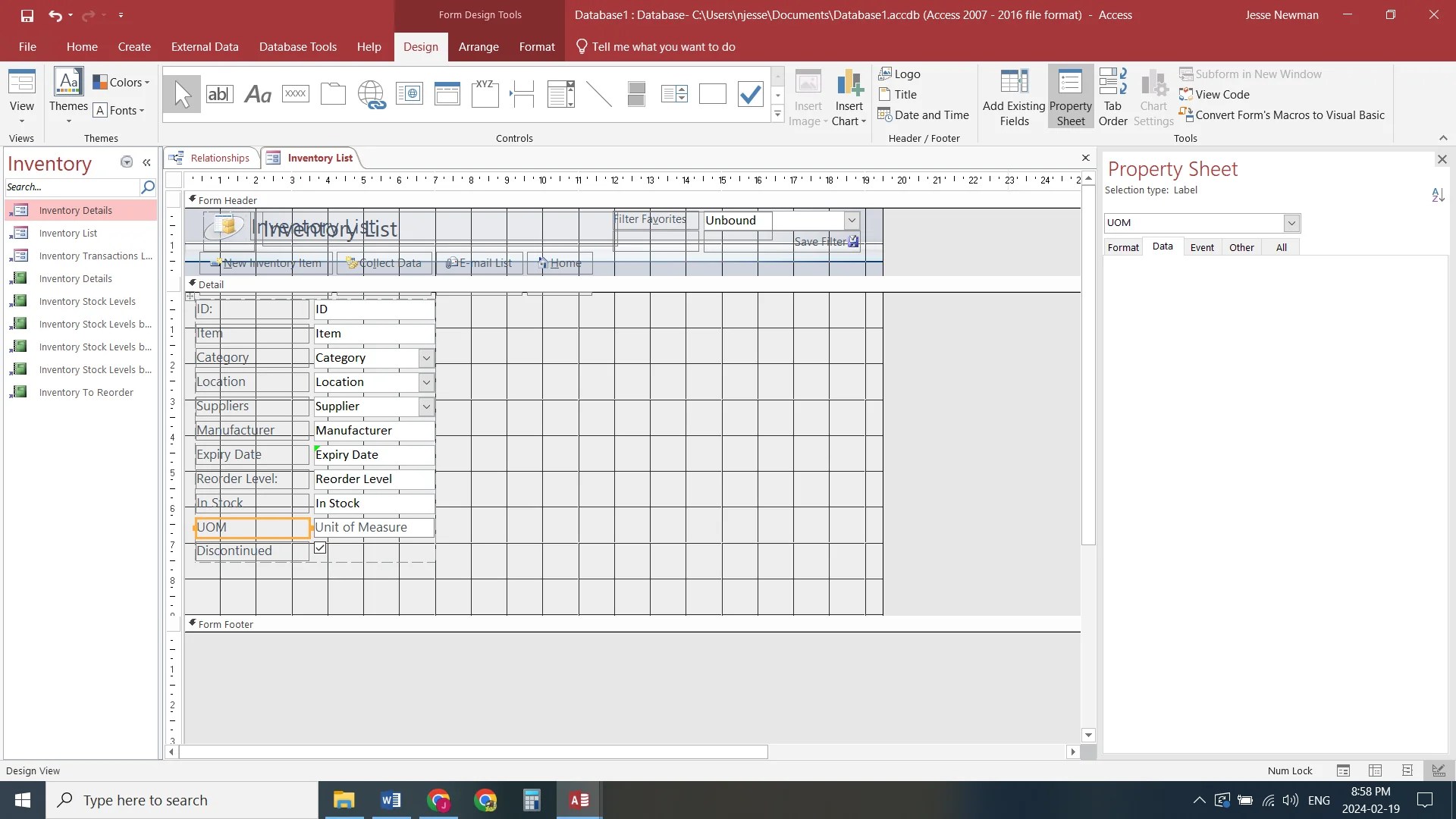Select the Toggle Button control tool

(x=636, y=94)
